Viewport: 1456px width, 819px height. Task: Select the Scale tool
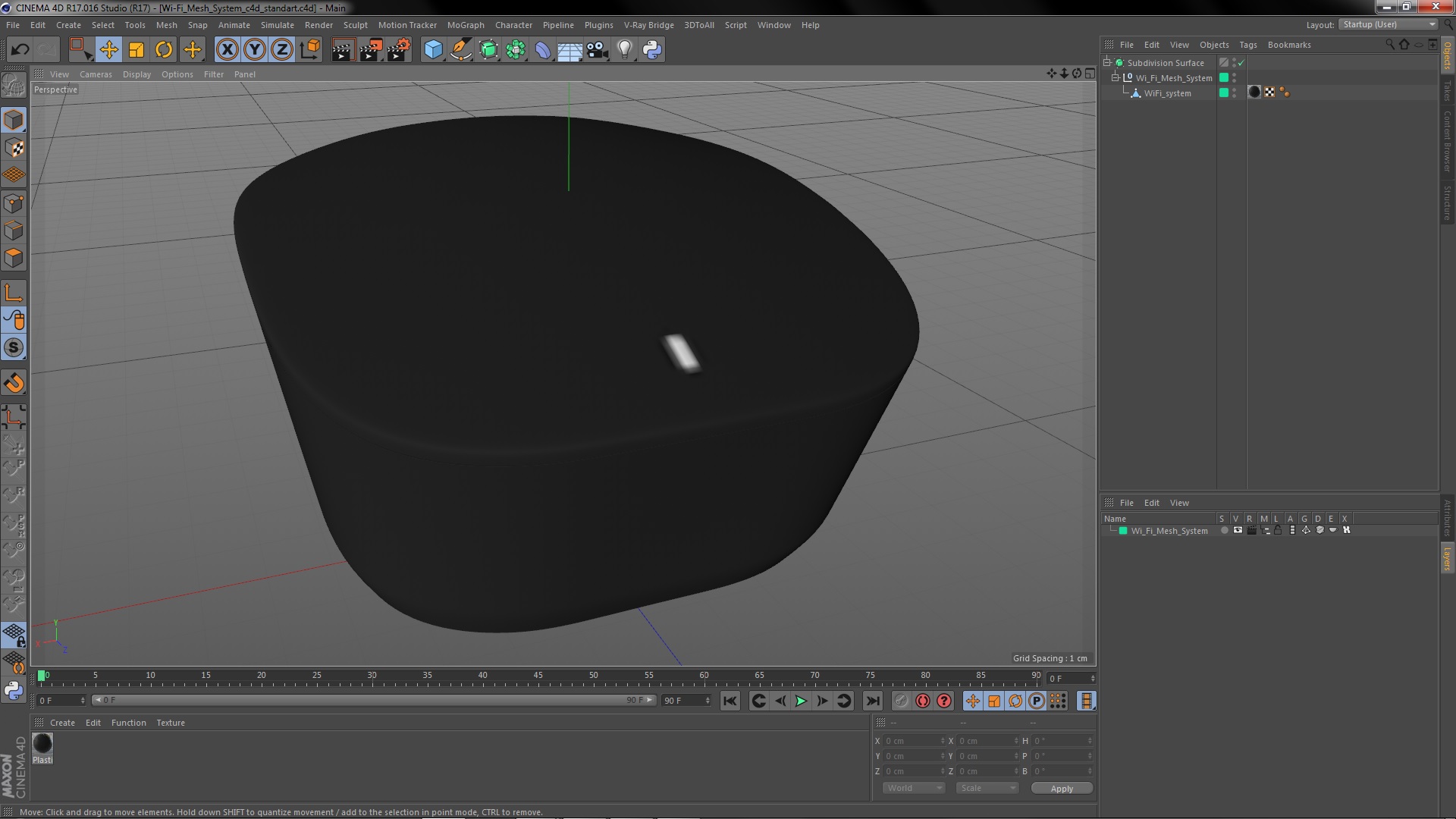[x=136, y=50]
